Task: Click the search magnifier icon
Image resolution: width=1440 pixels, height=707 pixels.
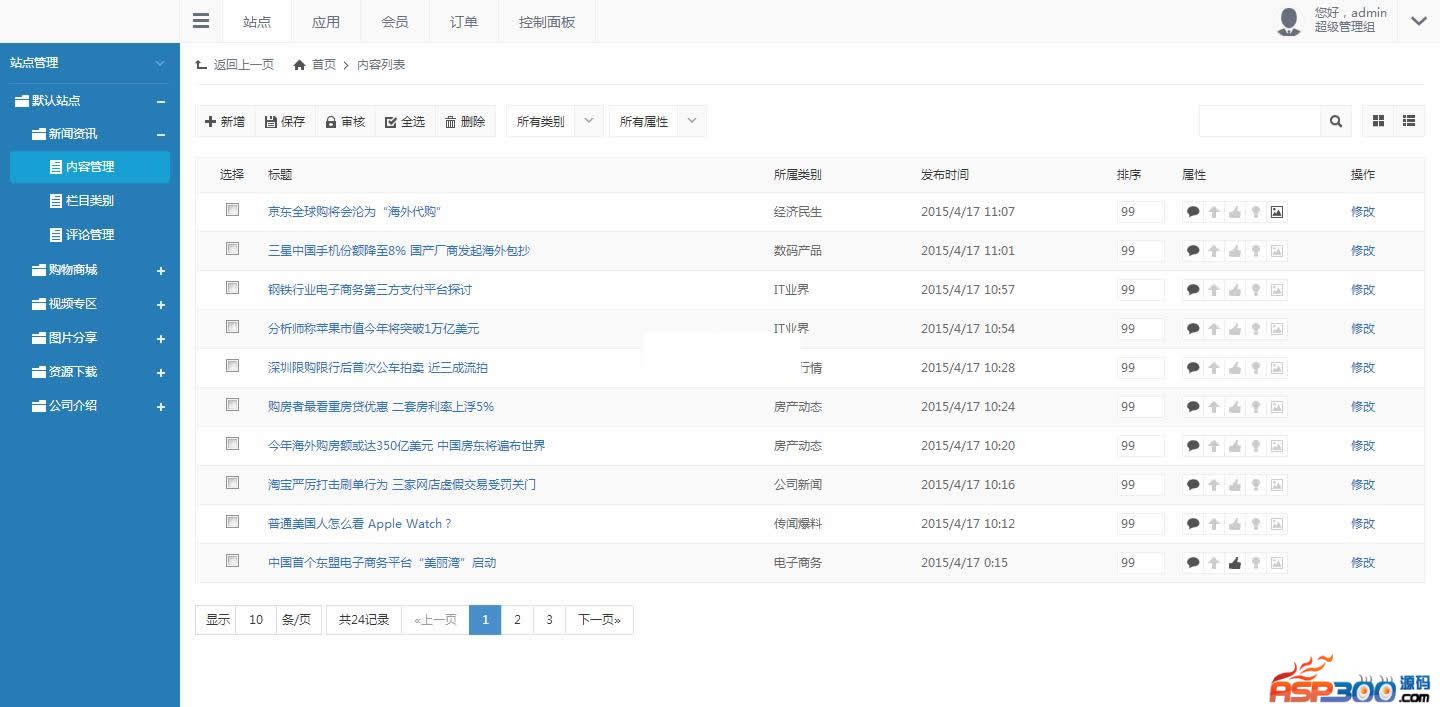Action: 1336,121
